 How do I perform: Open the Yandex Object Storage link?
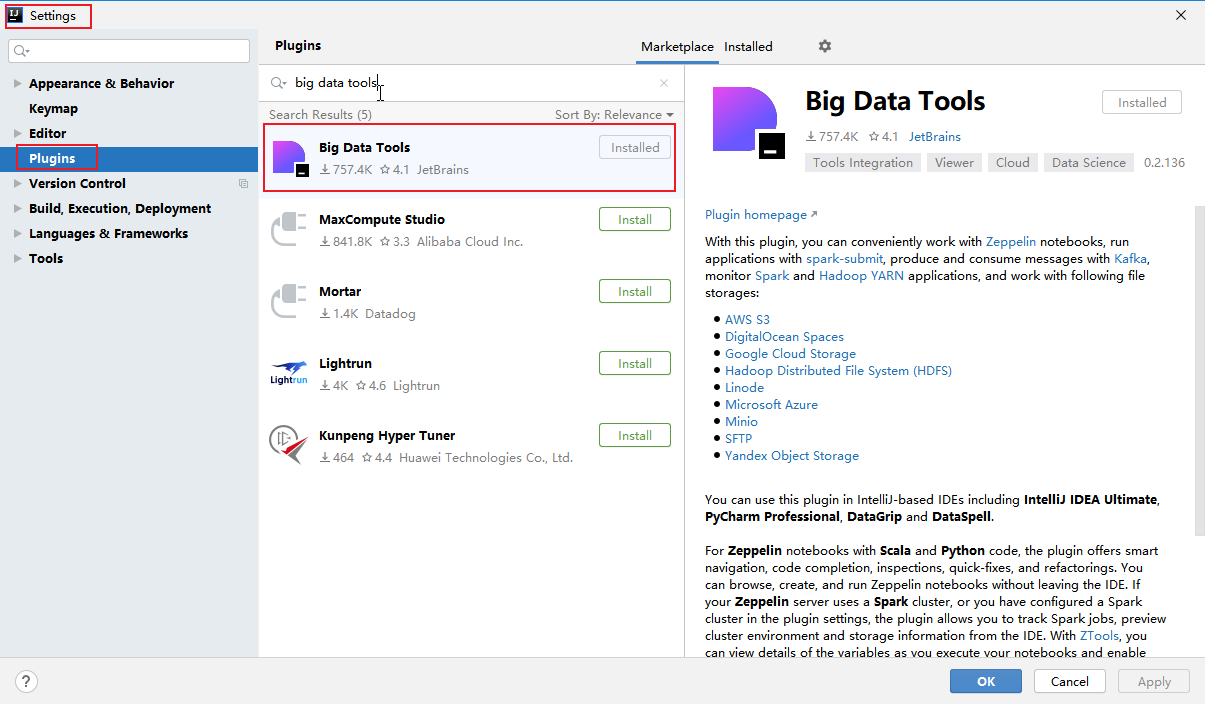[x=792, y=456]
